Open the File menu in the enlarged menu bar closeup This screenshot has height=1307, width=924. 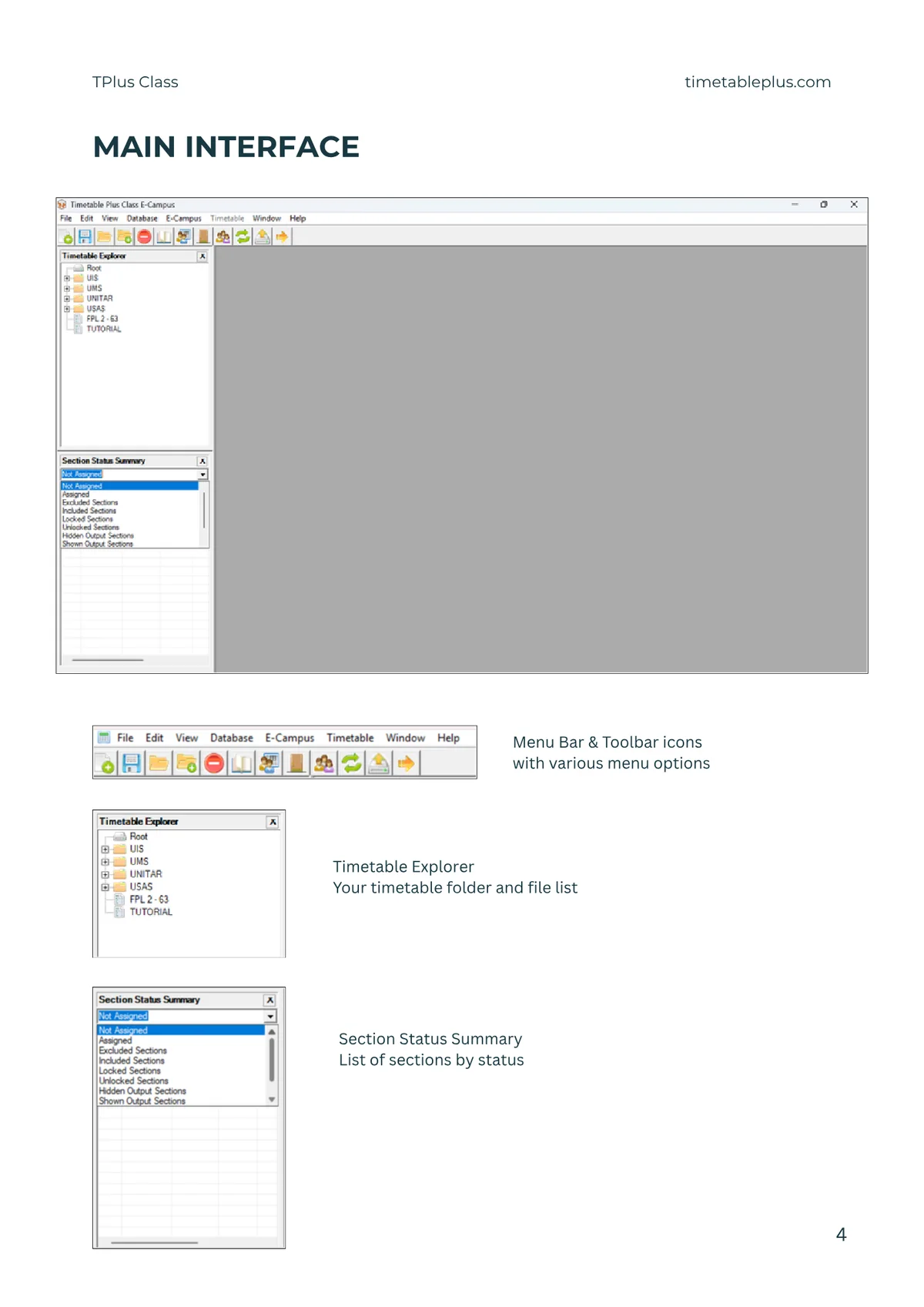click(x=125, y=738)
